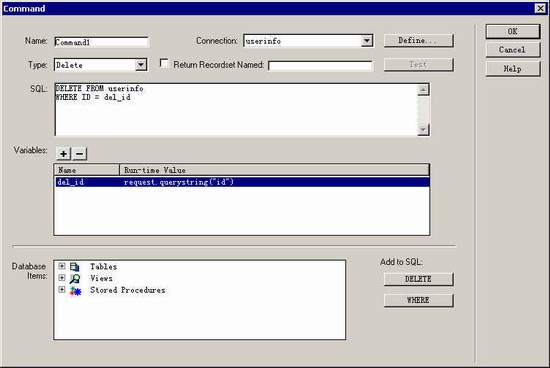Click the Run-time Value column header
The image size is (550, 368).
click(274, 170)
